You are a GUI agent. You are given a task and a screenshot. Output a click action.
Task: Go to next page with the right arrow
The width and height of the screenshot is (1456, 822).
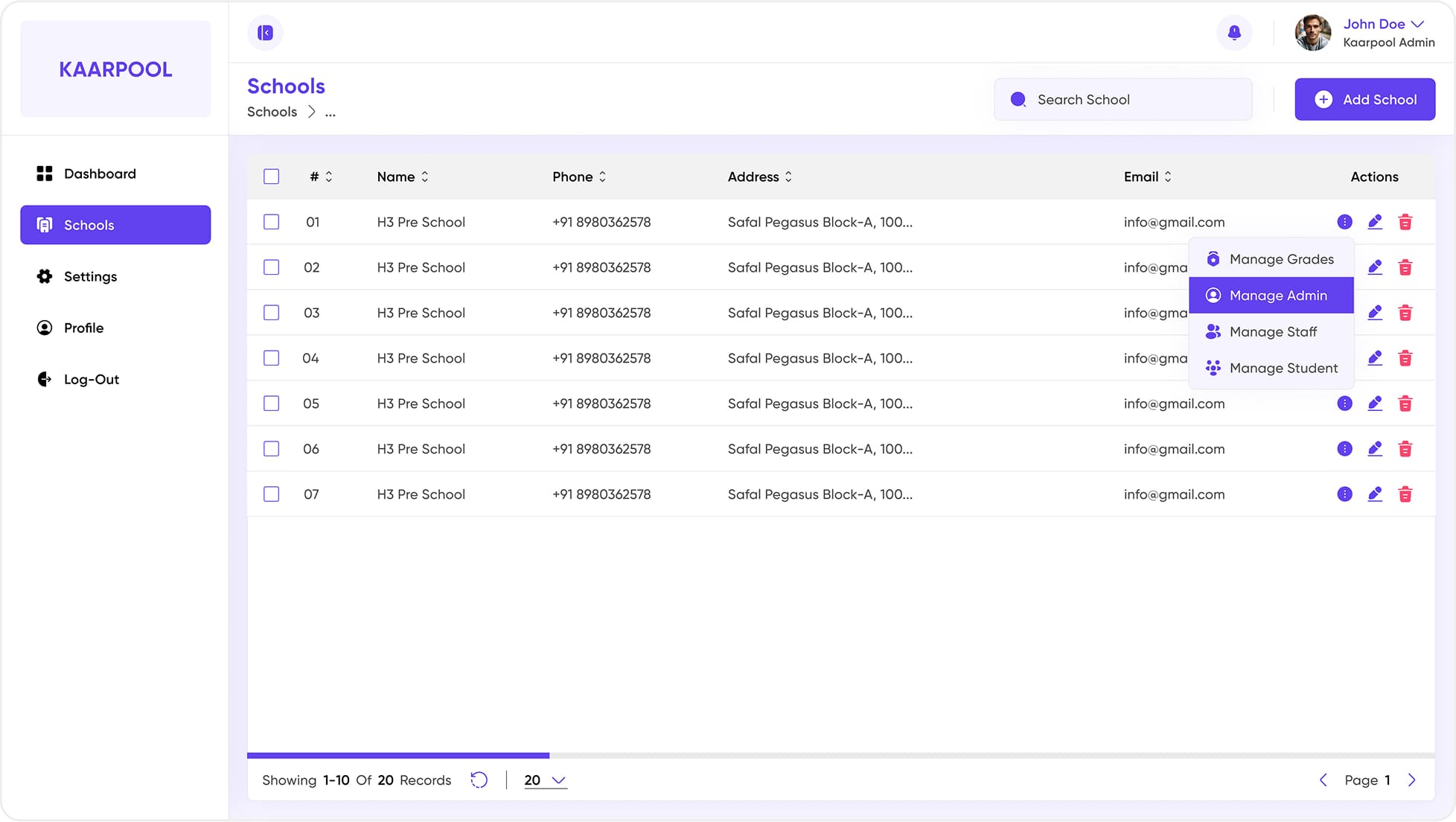pyautogui.click(x=1412, y=780)
